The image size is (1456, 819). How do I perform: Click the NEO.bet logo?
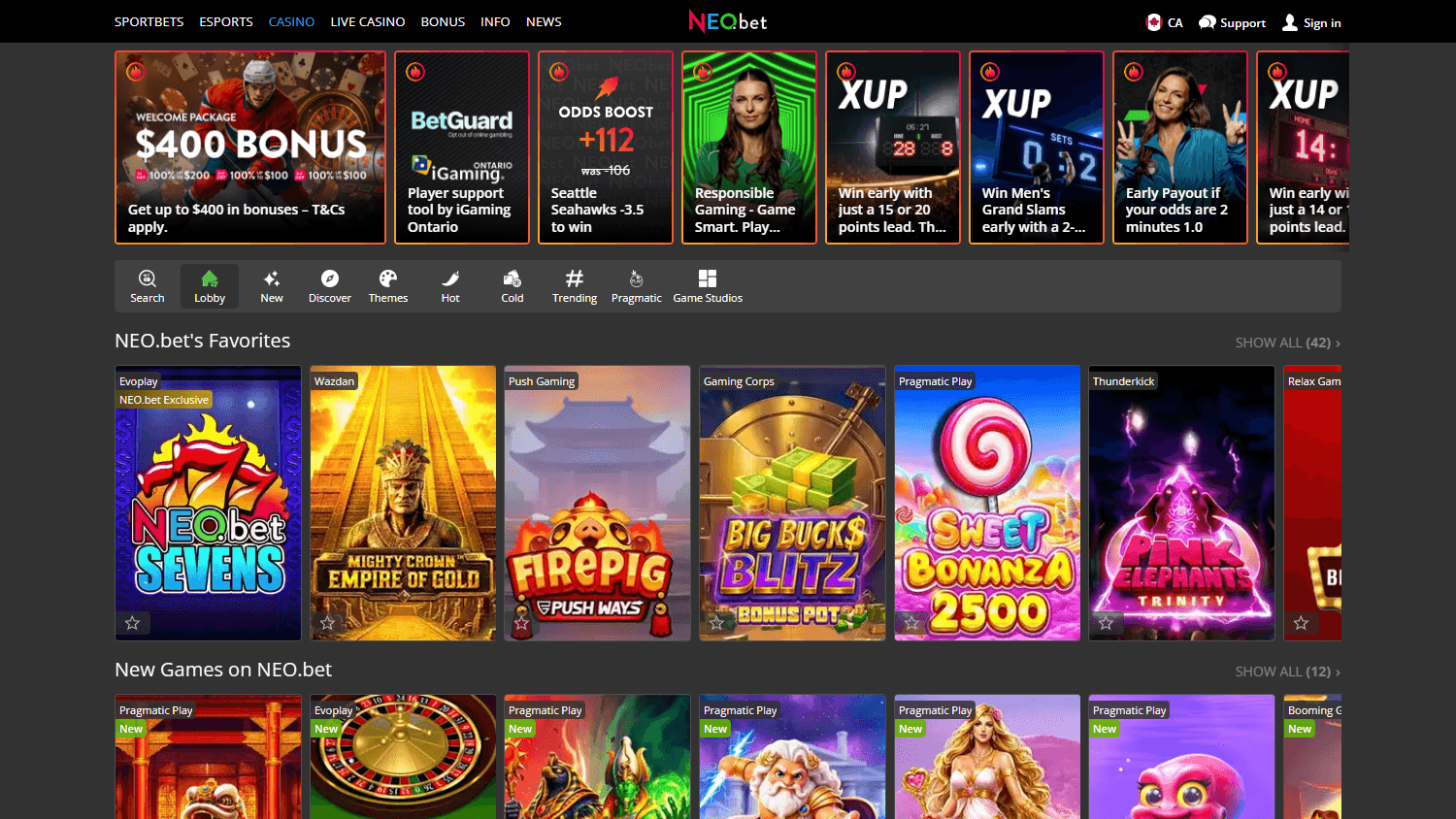pyautogui.click(x=728, y=21)
